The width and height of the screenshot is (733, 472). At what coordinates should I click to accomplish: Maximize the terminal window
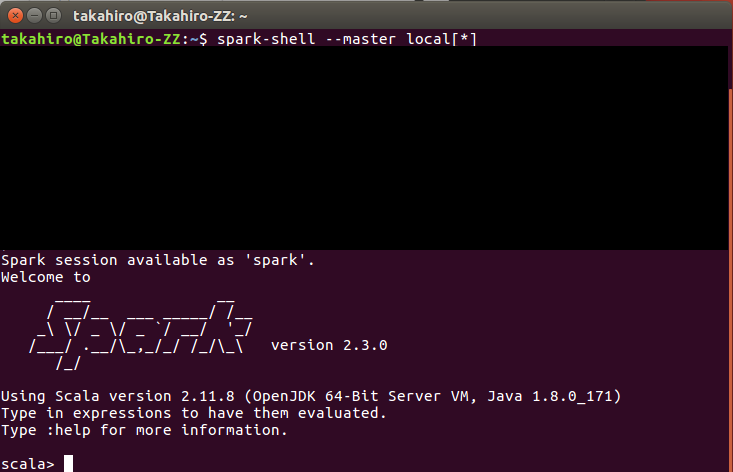pyautogui.click(x=54, y=16)
